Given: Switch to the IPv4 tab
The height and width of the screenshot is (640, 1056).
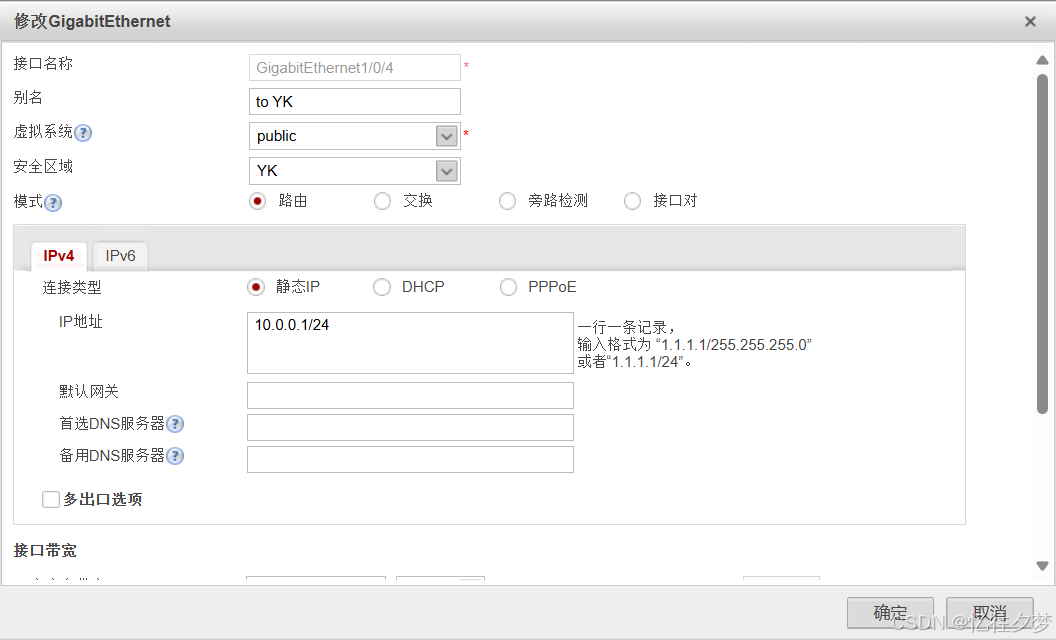Looking at the screenshot, I should click(59, 256).
